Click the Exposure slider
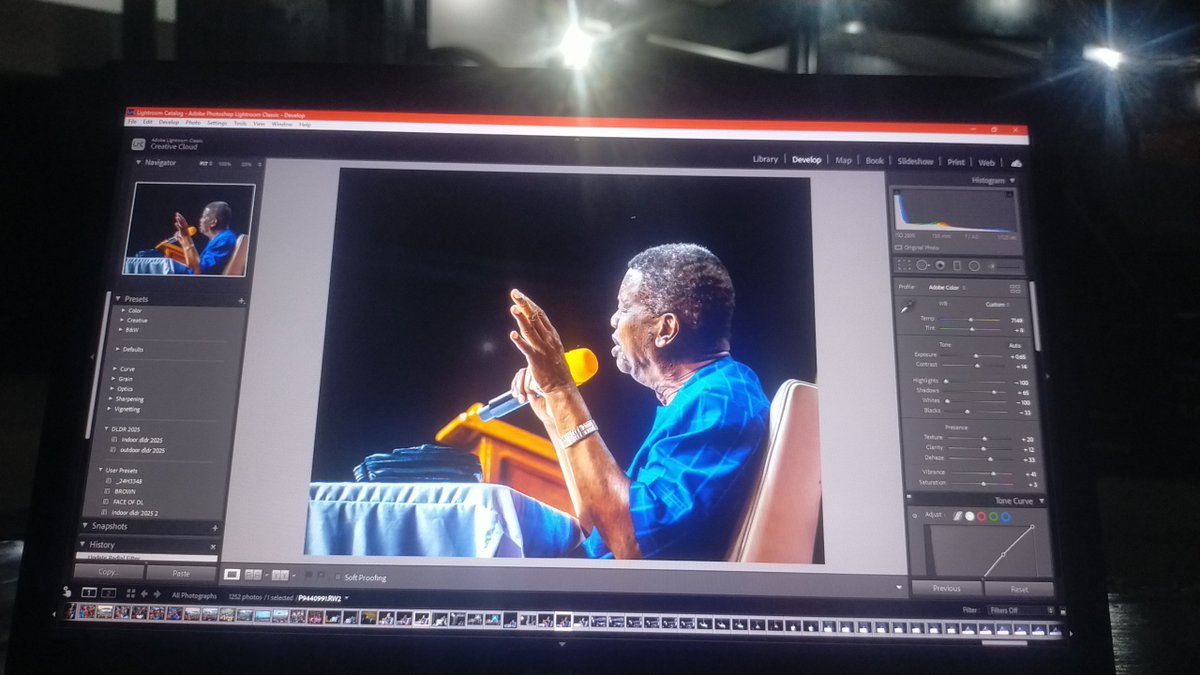Screen dimensions: 1200x675 click(974, 354)
